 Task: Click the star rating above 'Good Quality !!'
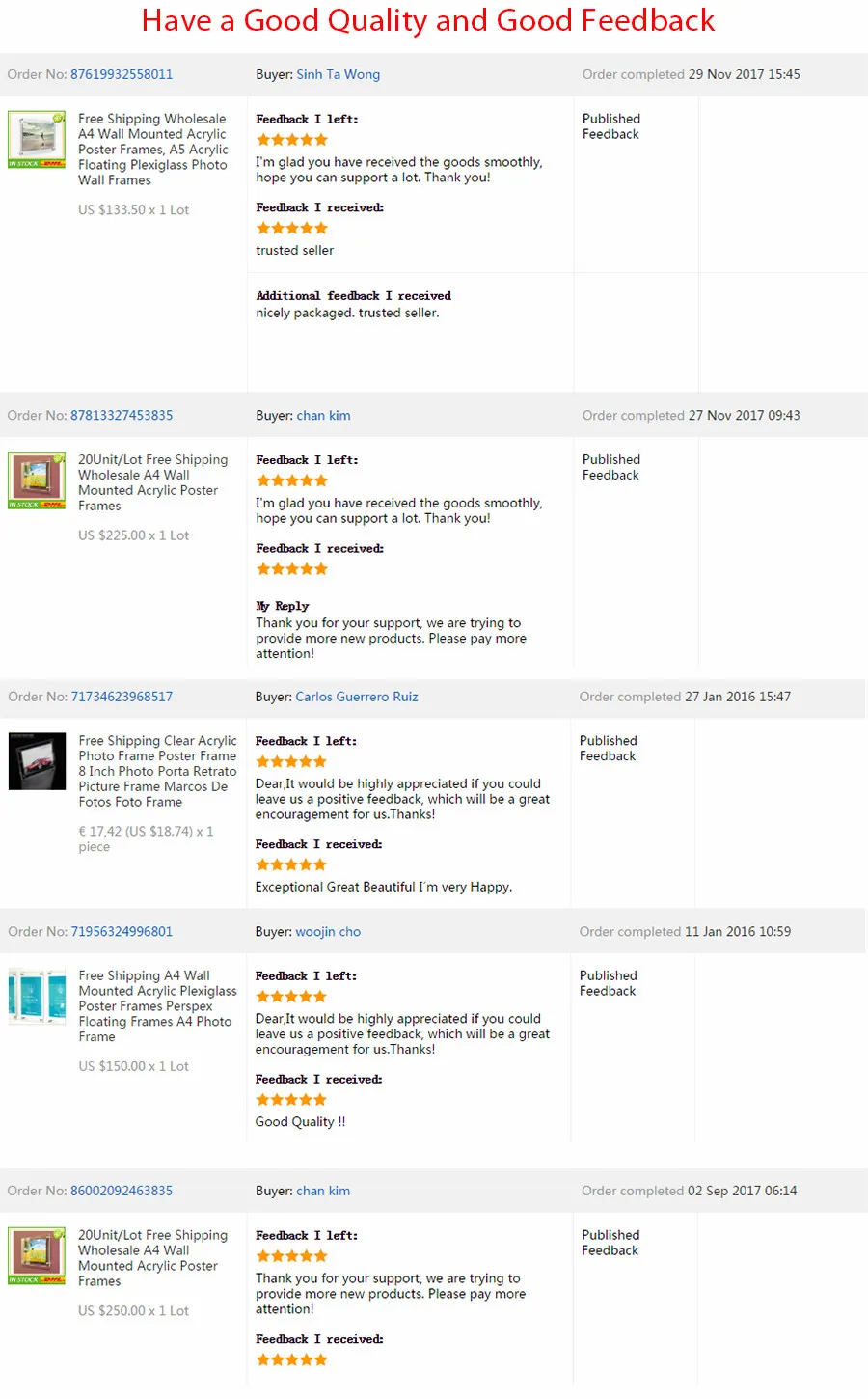pos(291,1101)
